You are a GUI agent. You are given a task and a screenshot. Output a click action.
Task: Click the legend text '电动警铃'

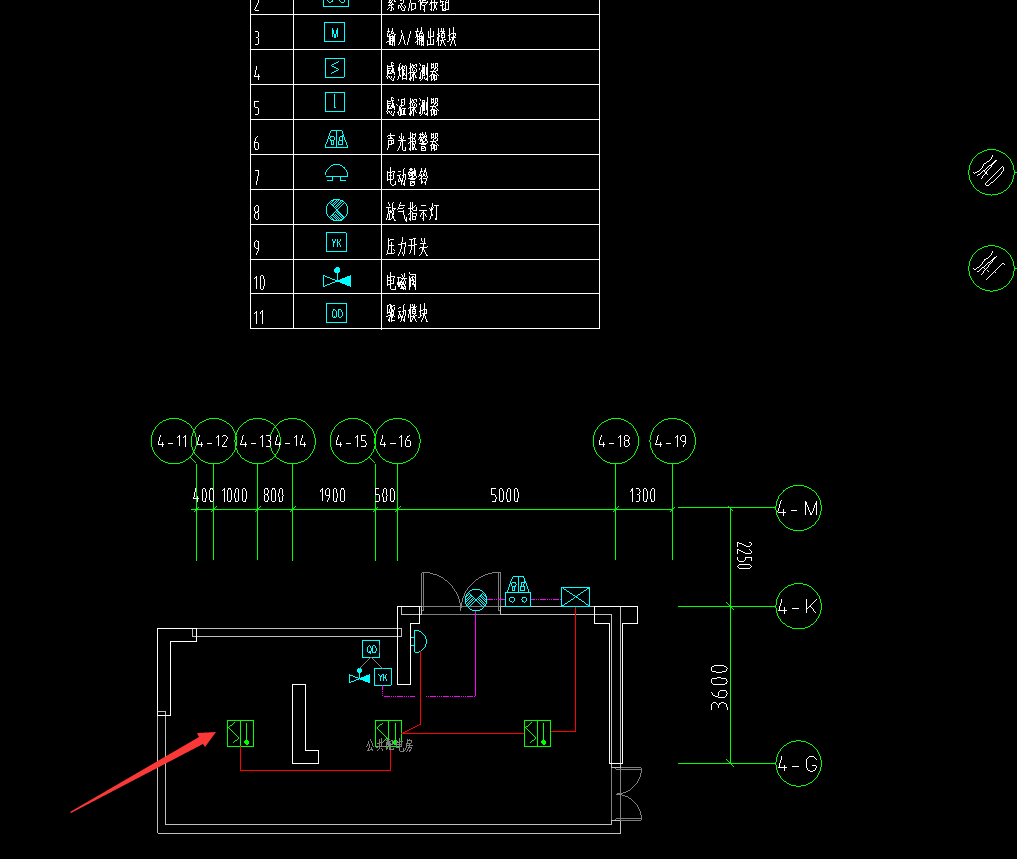click(x=407, y=176)
